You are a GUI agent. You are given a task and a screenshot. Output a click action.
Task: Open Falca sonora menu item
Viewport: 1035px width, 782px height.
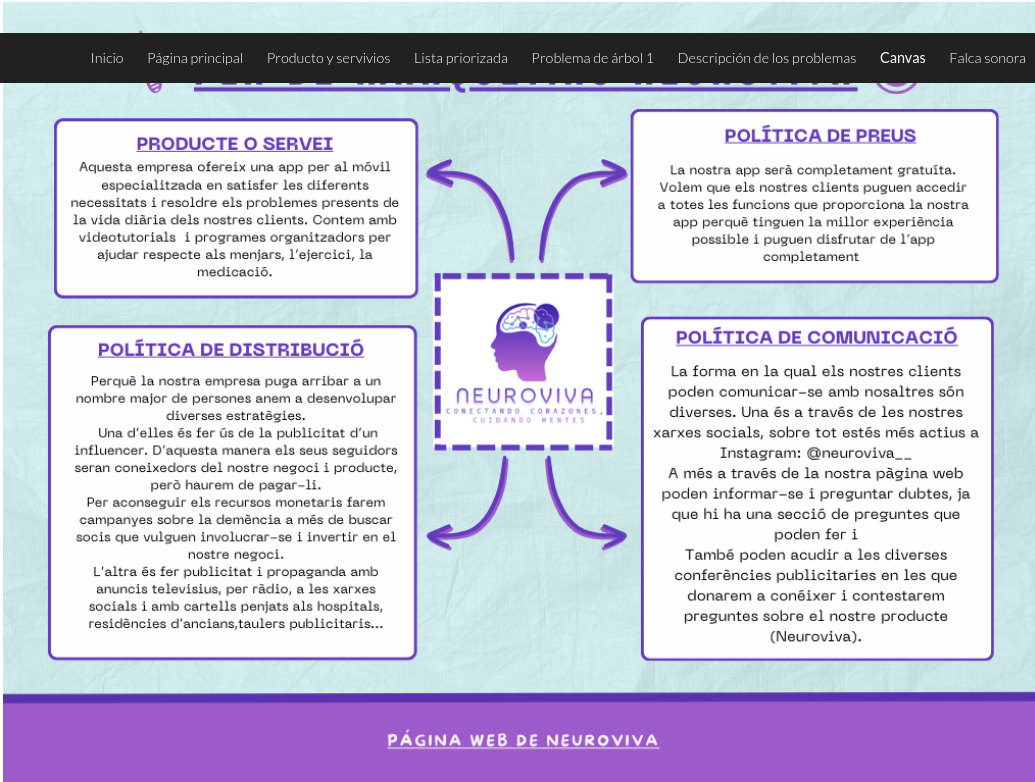(x=987, y=58)
